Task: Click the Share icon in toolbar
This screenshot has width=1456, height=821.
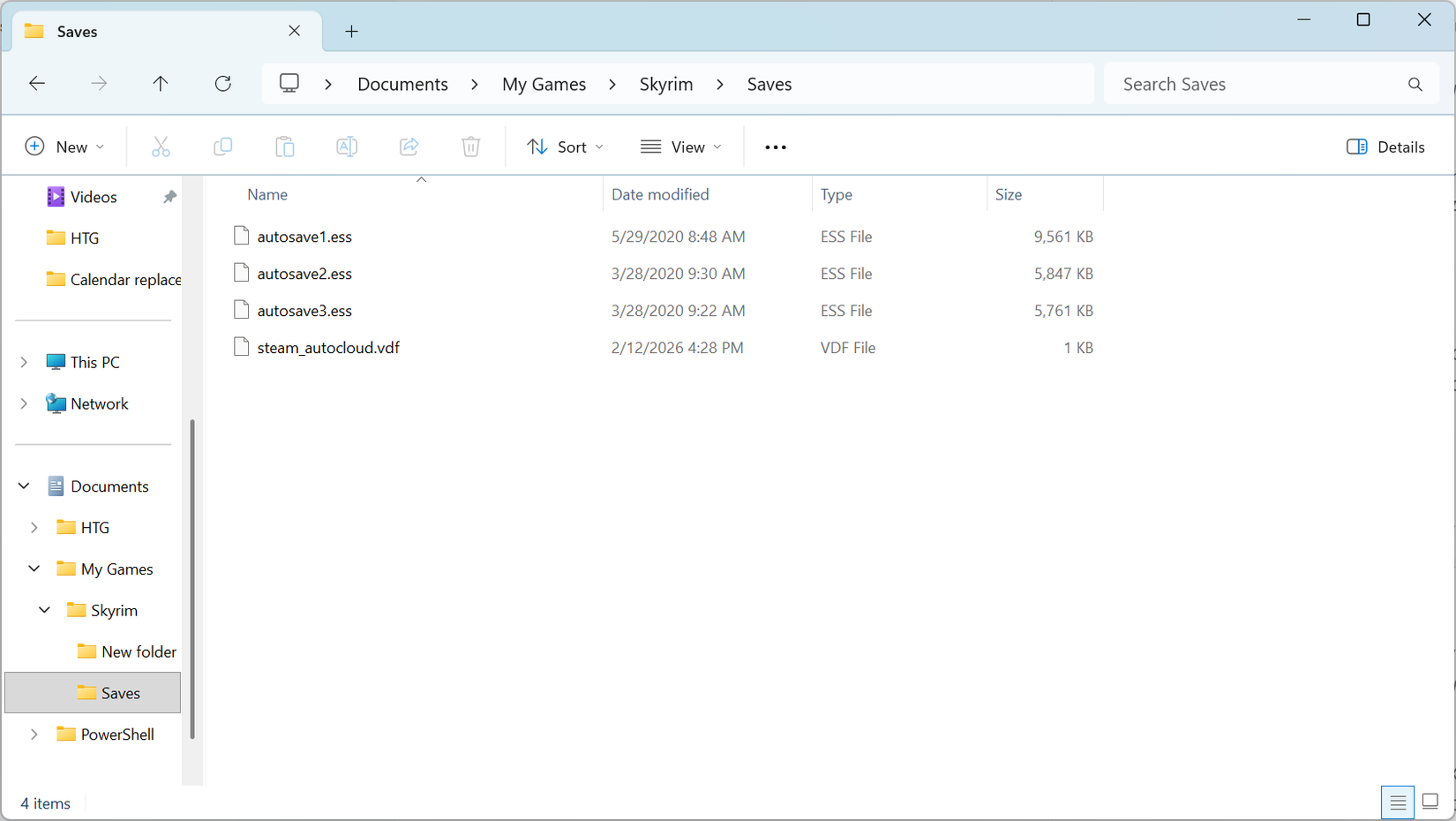Action: 409,147
